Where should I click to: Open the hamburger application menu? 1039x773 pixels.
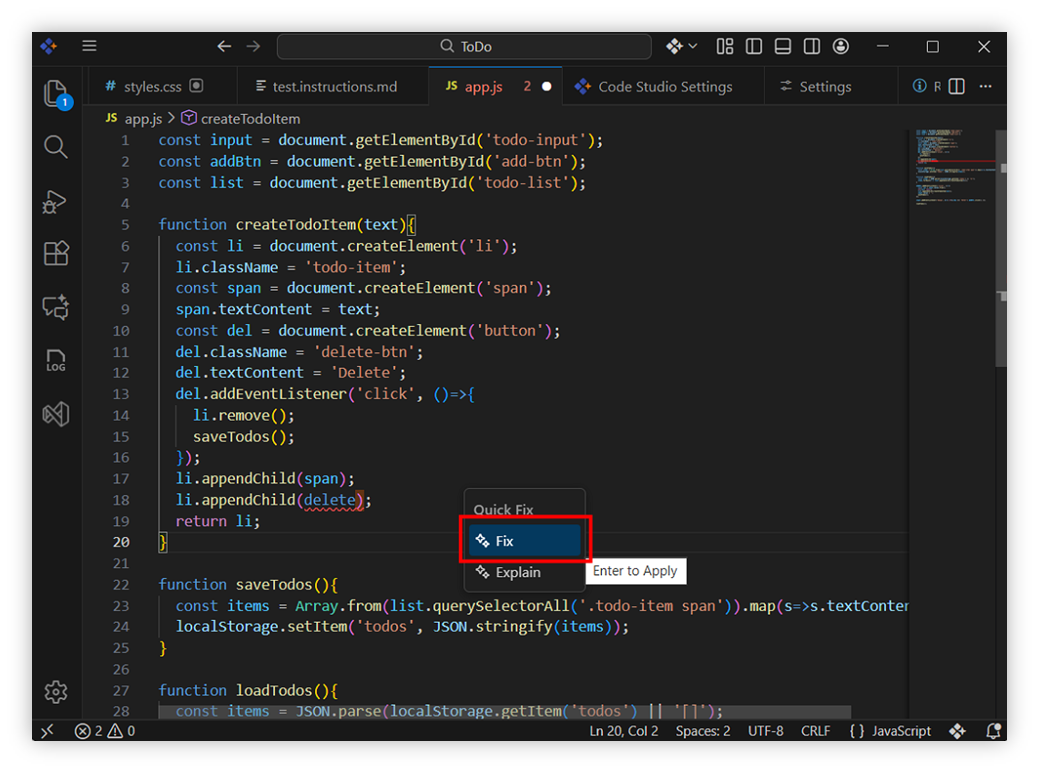89,46
